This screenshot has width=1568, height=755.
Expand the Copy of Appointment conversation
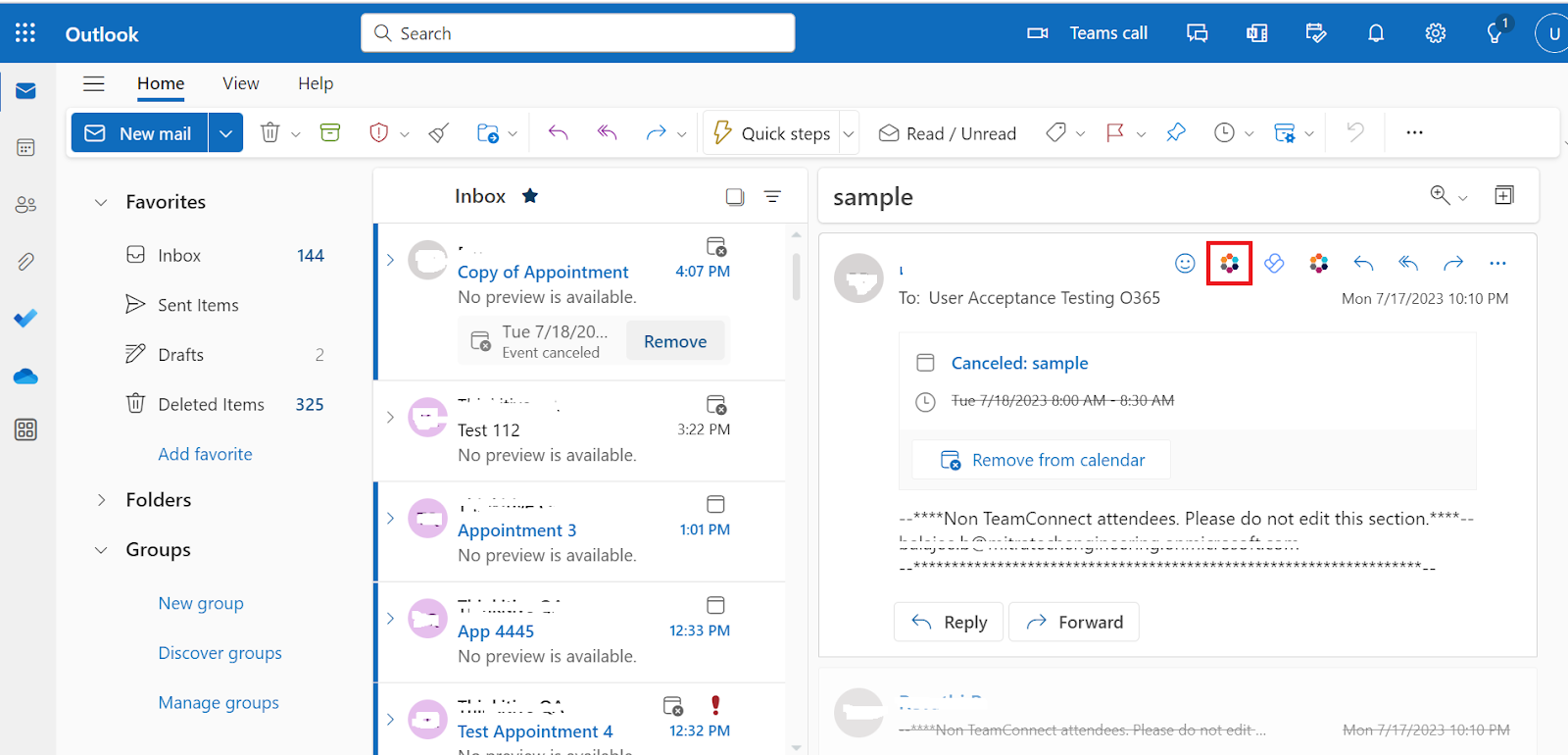click(x=390, y=260)
